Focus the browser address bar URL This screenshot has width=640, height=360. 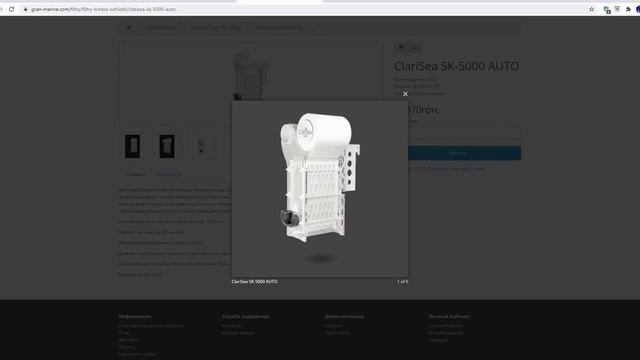[x=103, y=9]
